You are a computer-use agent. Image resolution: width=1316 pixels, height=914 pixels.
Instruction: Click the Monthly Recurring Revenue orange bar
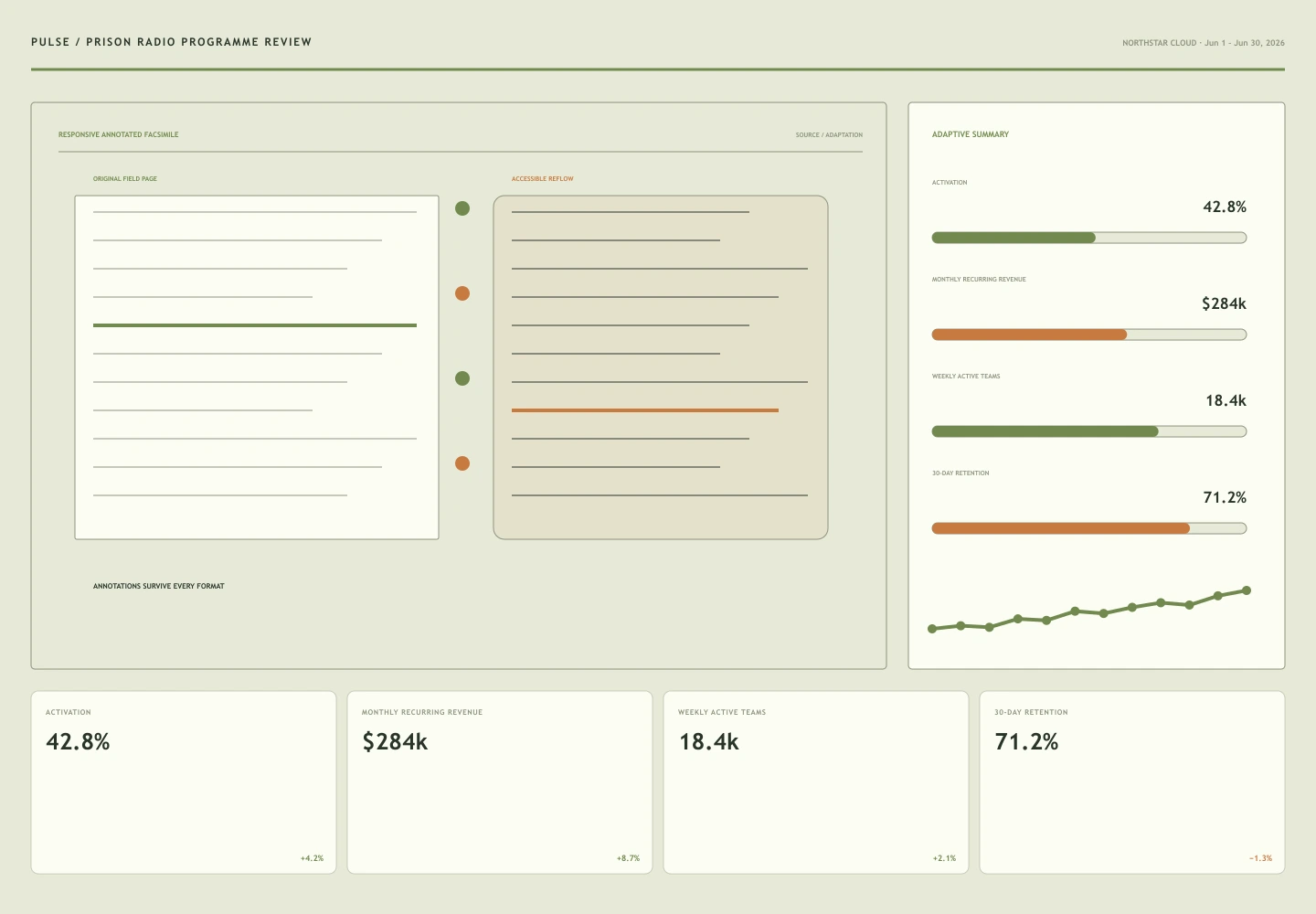1089,335
